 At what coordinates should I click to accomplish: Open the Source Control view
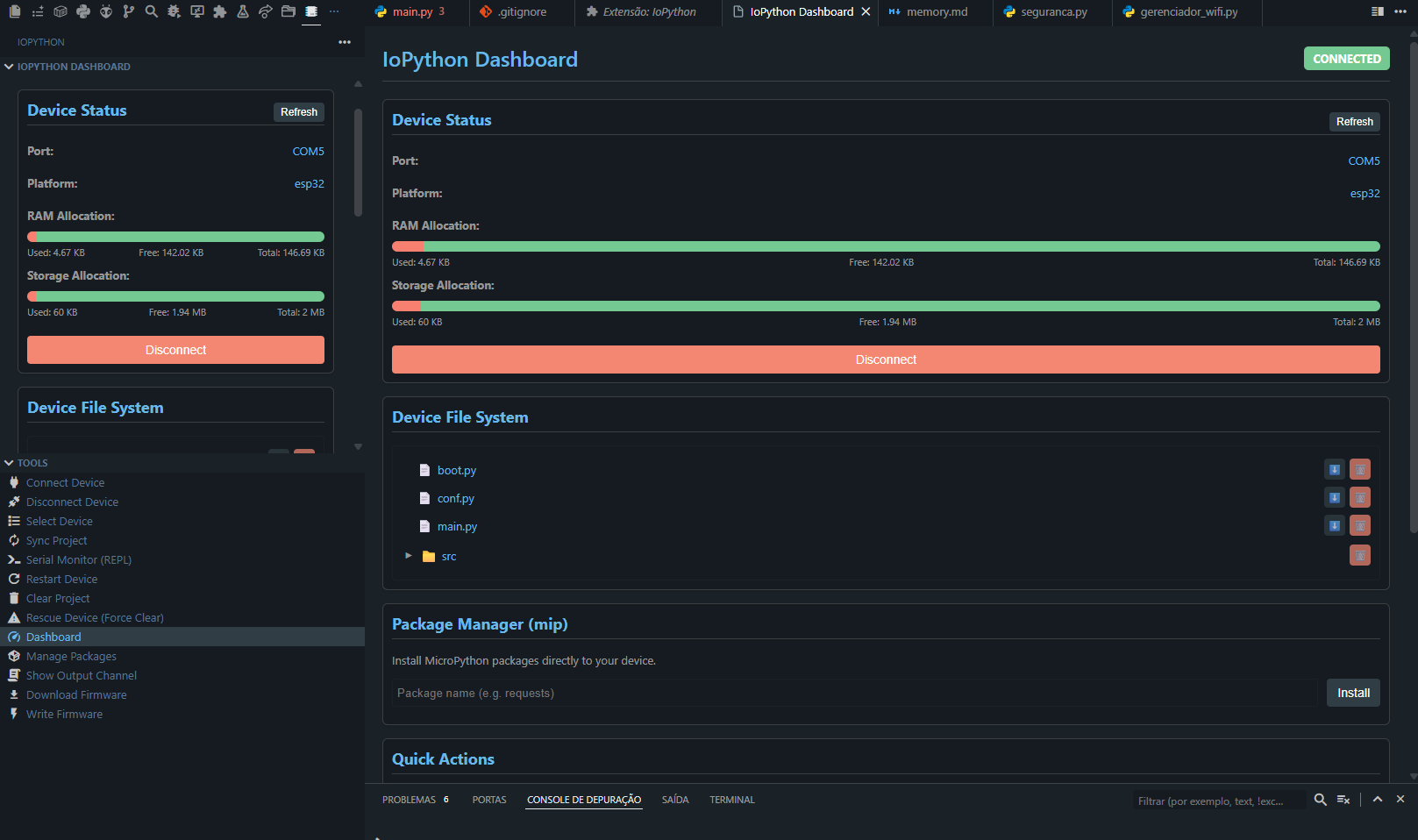129,11
